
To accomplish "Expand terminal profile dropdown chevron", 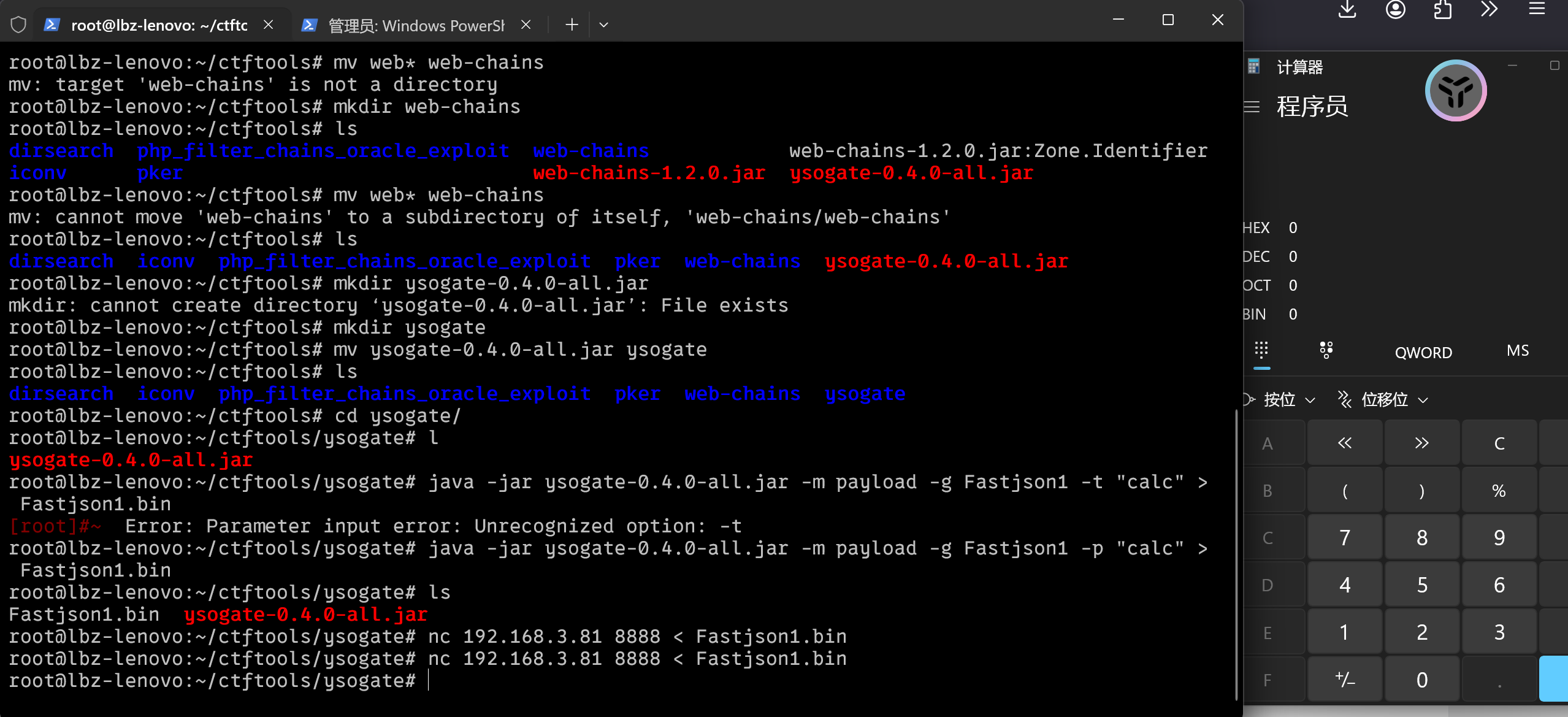I will [603, 25].
